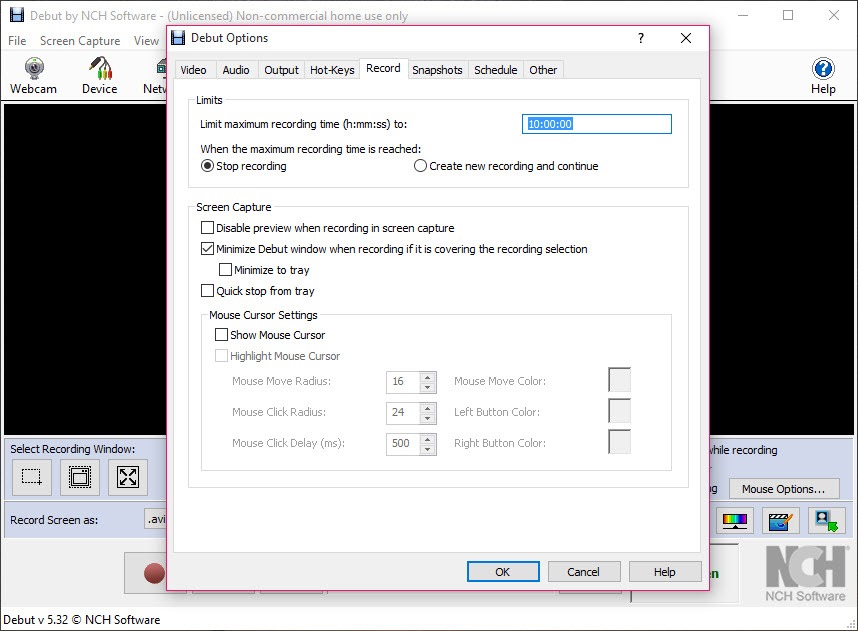
Task: Select the Record tab
Action: (383, 68)
